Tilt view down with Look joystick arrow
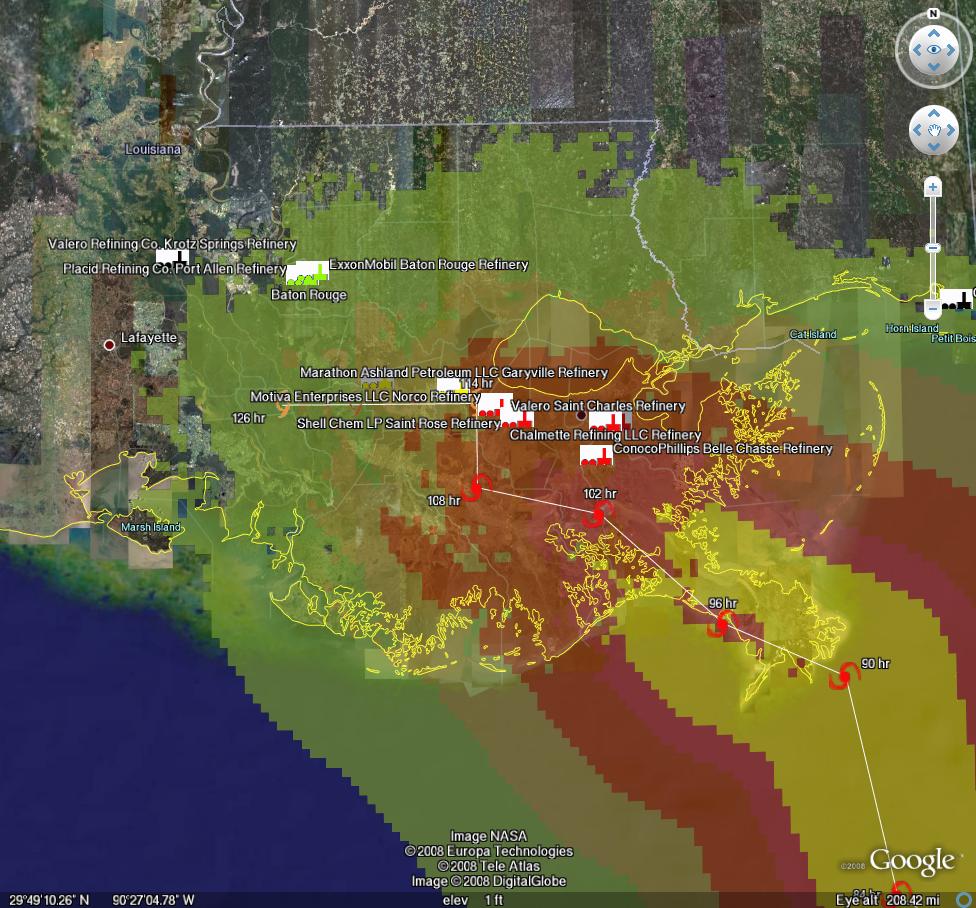This screenshot has height=908, width=976. 934,67
